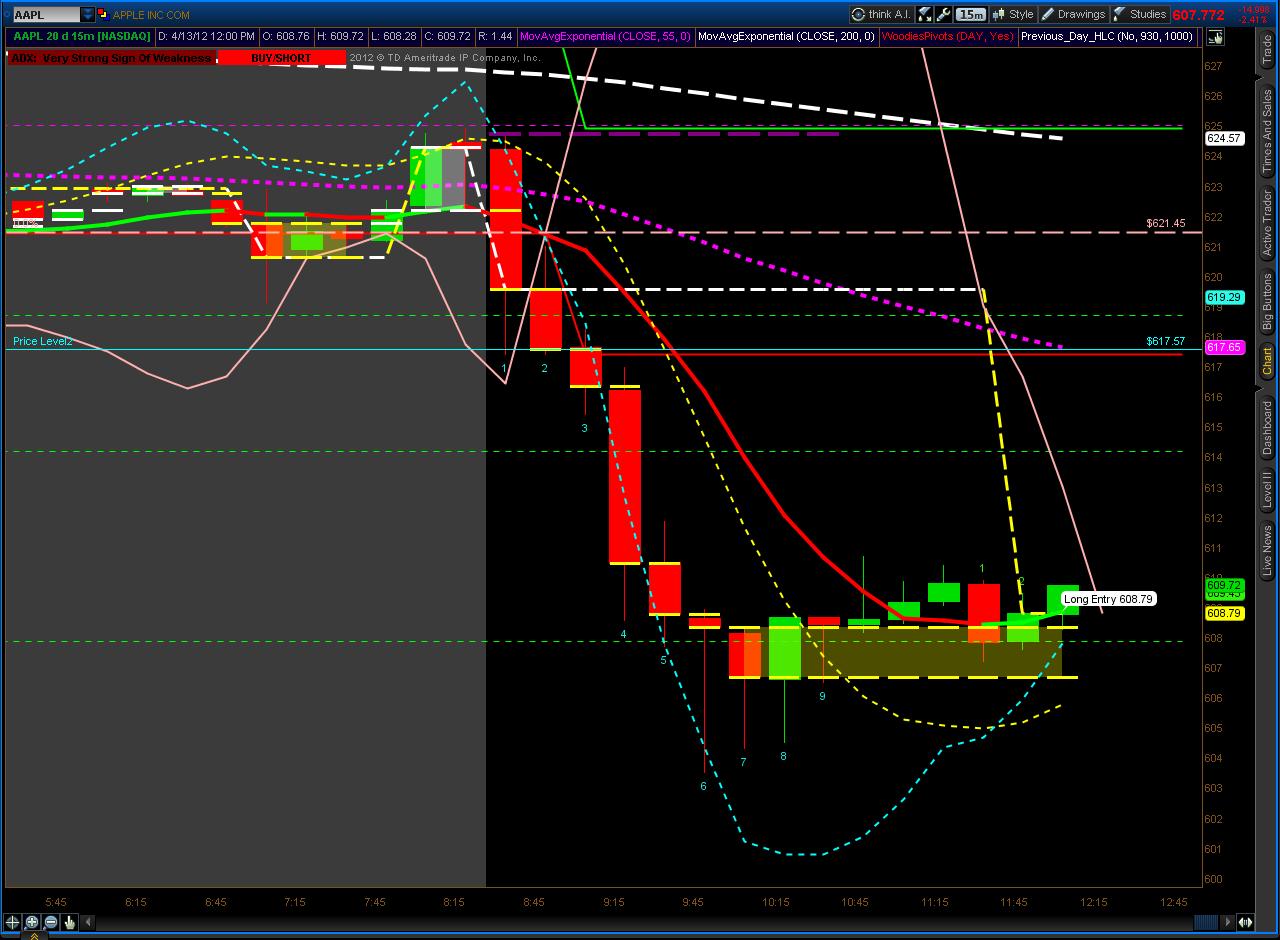The image size is (1280, 940).
Task: Expand the bottom panel chevron
Action: tap(33, 936)
